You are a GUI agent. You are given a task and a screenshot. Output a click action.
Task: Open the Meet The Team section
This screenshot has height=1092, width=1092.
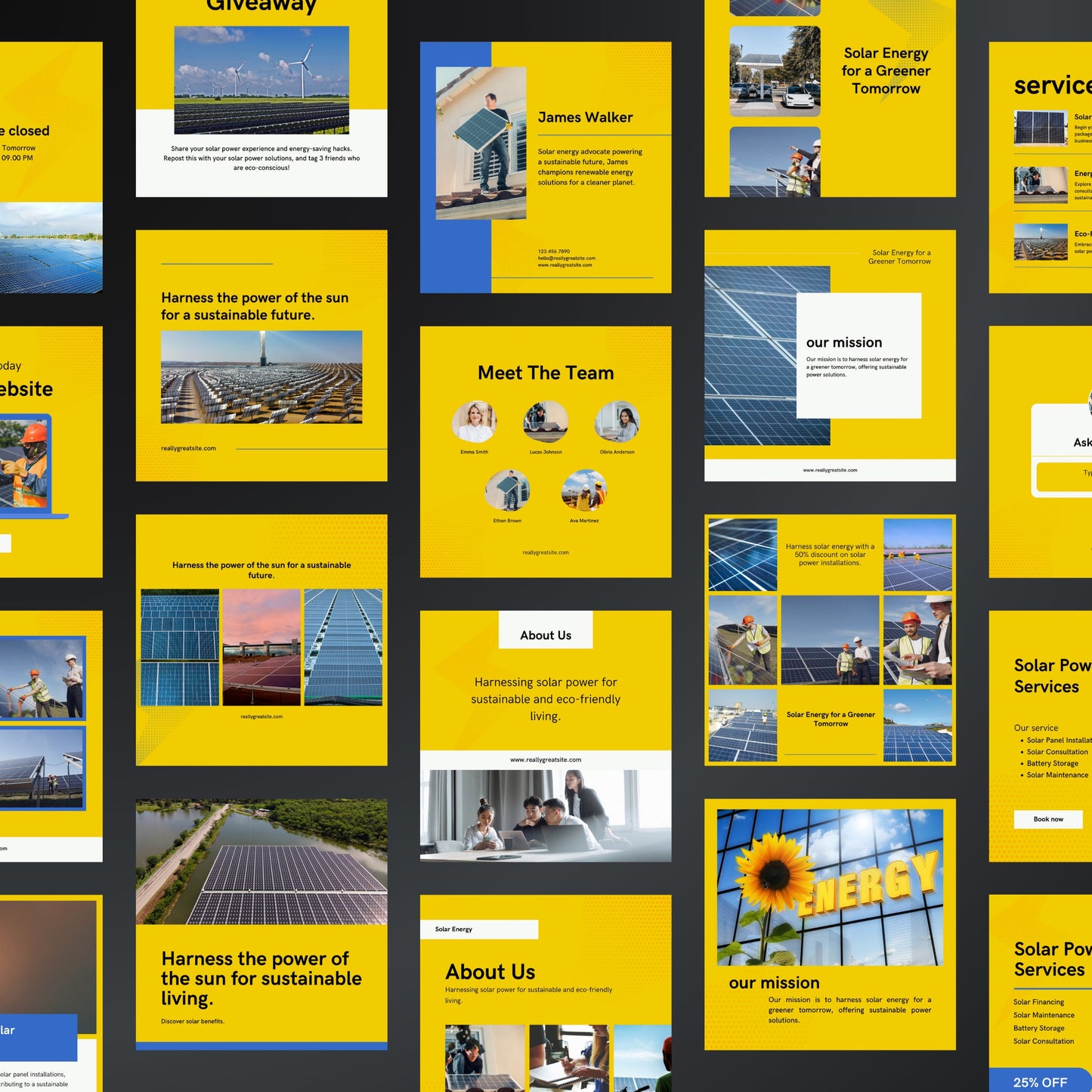[545, 373]
